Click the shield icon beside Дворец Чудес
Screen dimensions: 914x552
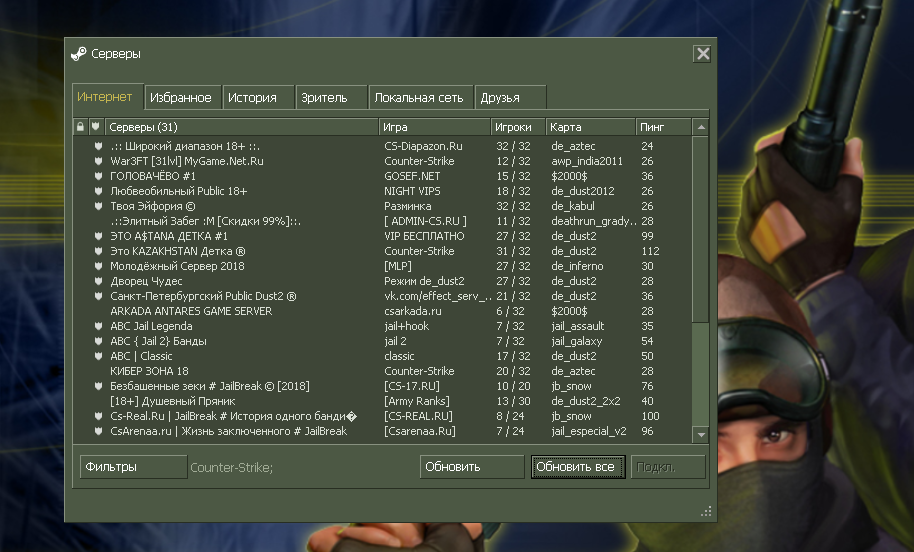99,281
